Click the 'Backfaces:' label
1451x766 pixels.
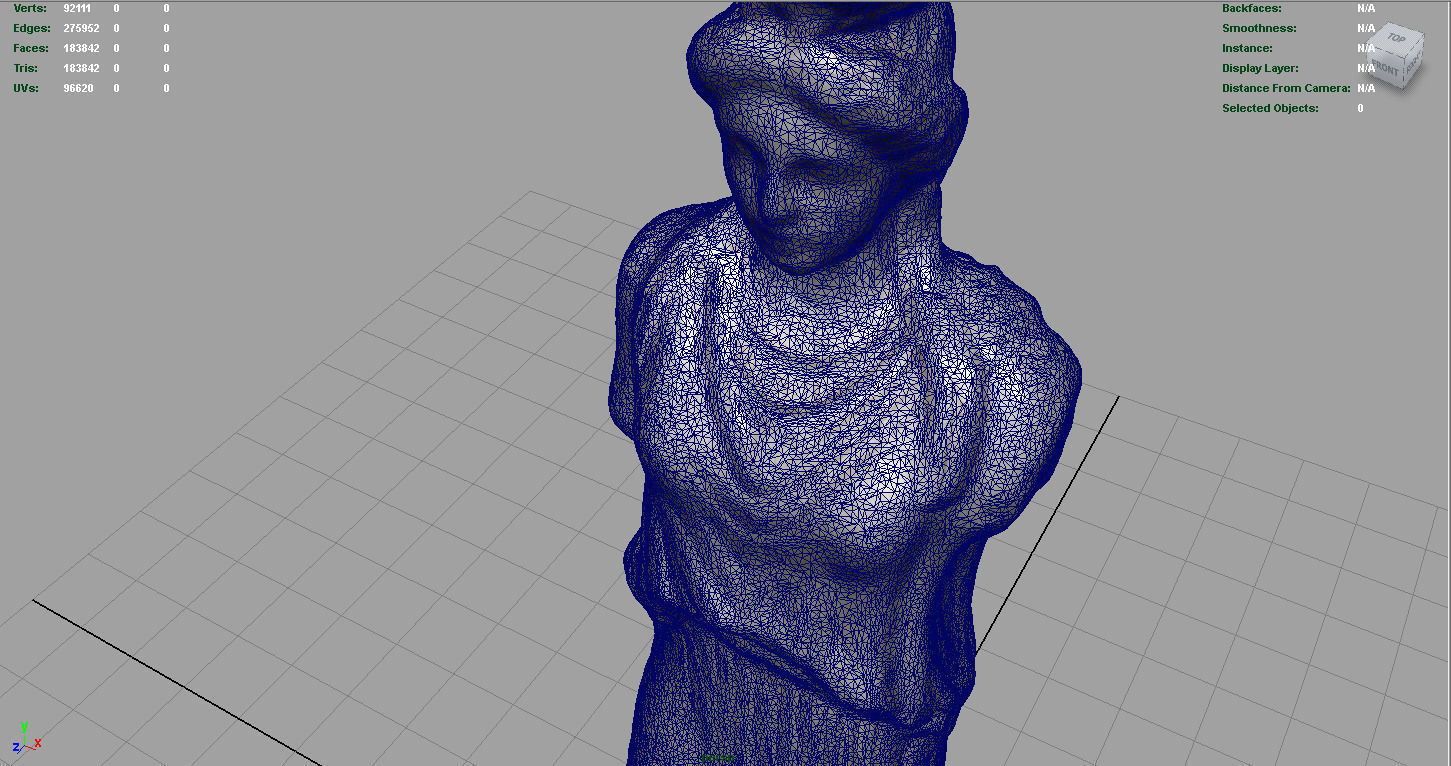click(1251, 8)
